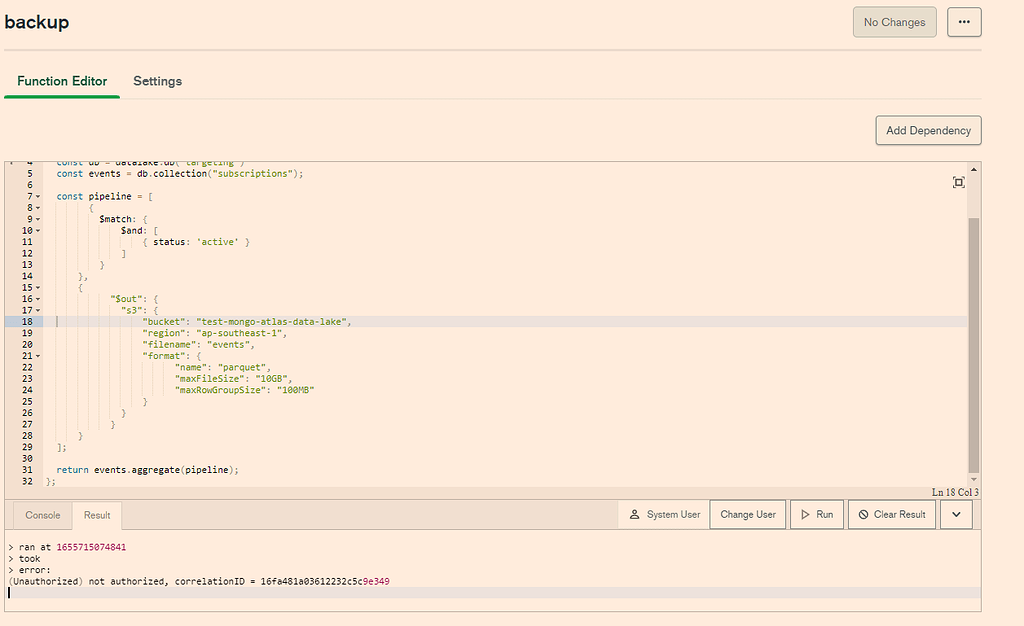Click the Add Dependency button
The width and height of the screenshot is (1024, 626).
(x=928, y=130)
